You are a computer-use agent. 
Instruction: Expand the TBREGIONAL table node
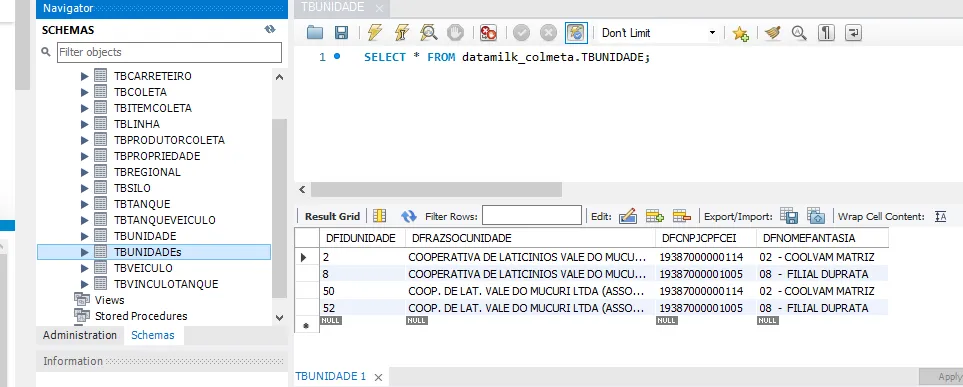[85, 172]
